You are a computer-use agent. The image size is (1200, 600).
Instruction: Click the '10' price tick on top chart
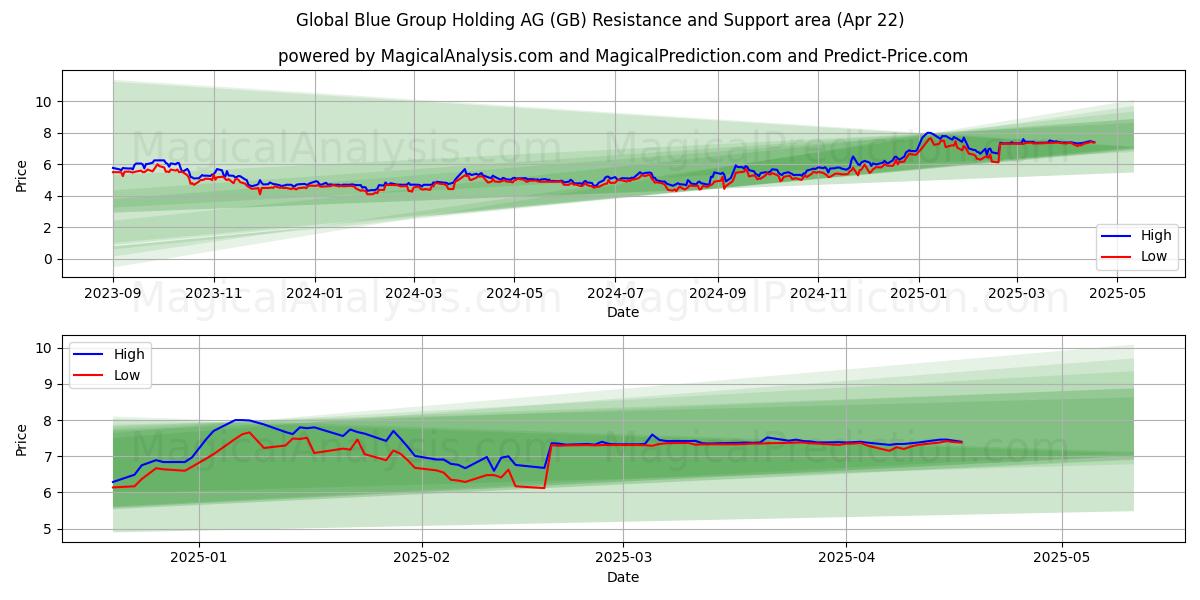point(44,101)
